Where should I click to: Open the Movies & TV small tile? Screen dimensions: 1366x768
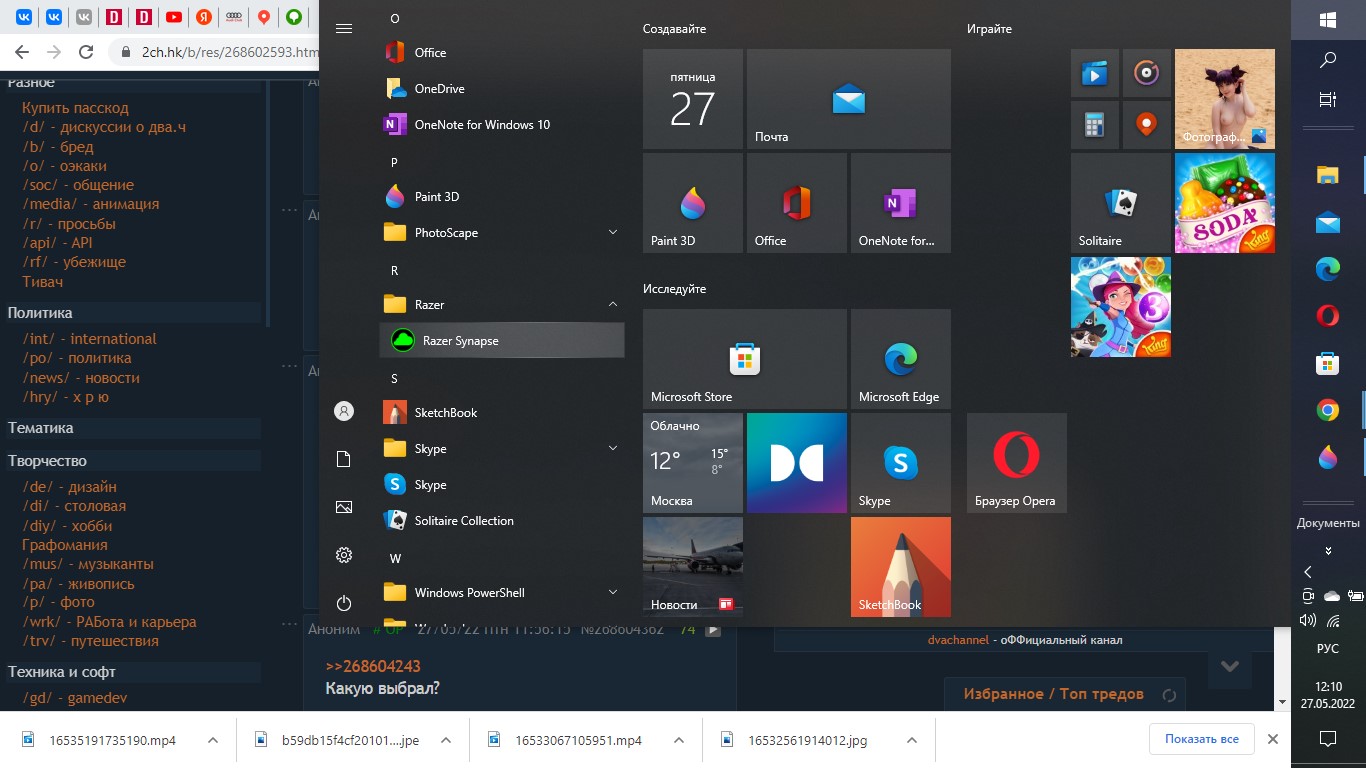pyautogui.click(x=1095, y=73)
